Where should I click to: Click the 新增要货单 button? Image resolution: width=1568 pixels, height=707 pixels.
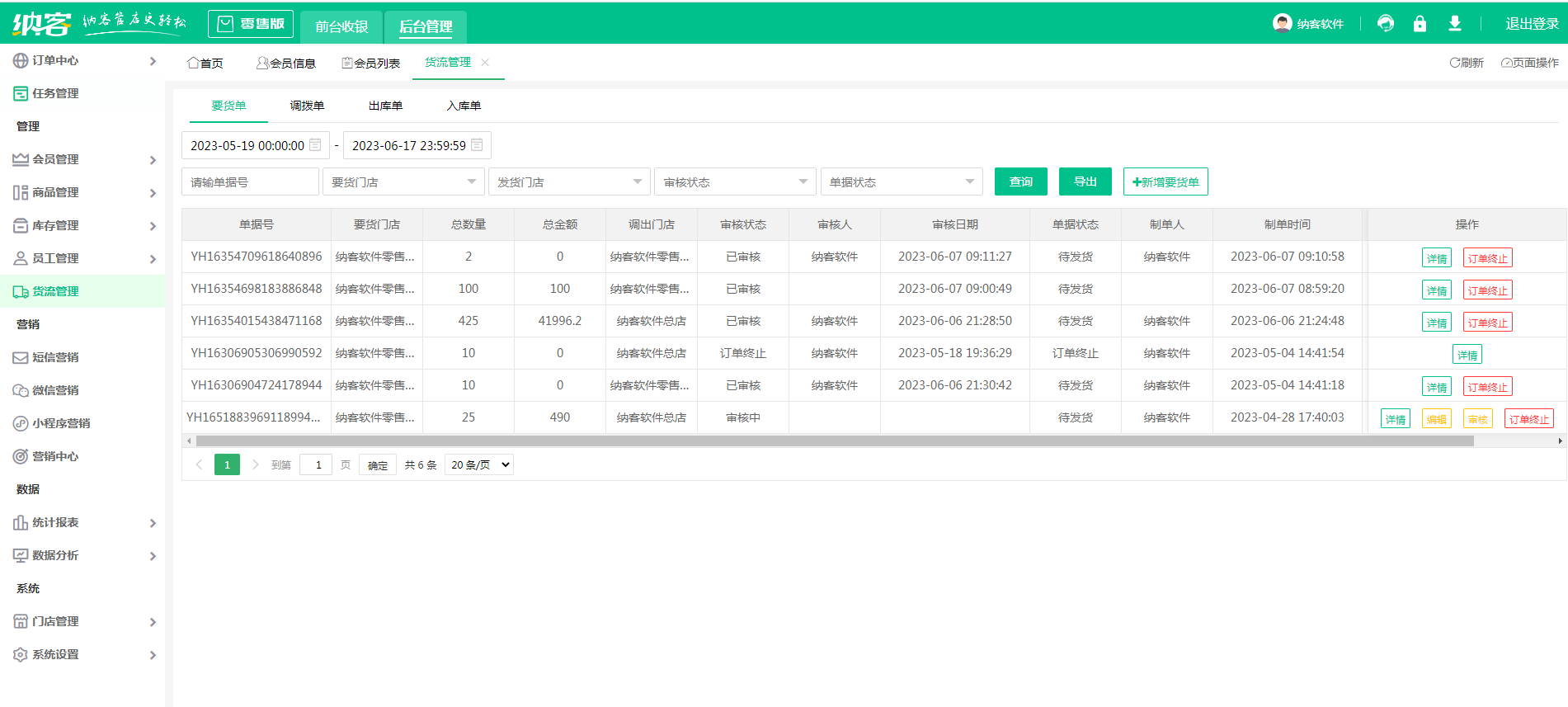point(1165,181)
